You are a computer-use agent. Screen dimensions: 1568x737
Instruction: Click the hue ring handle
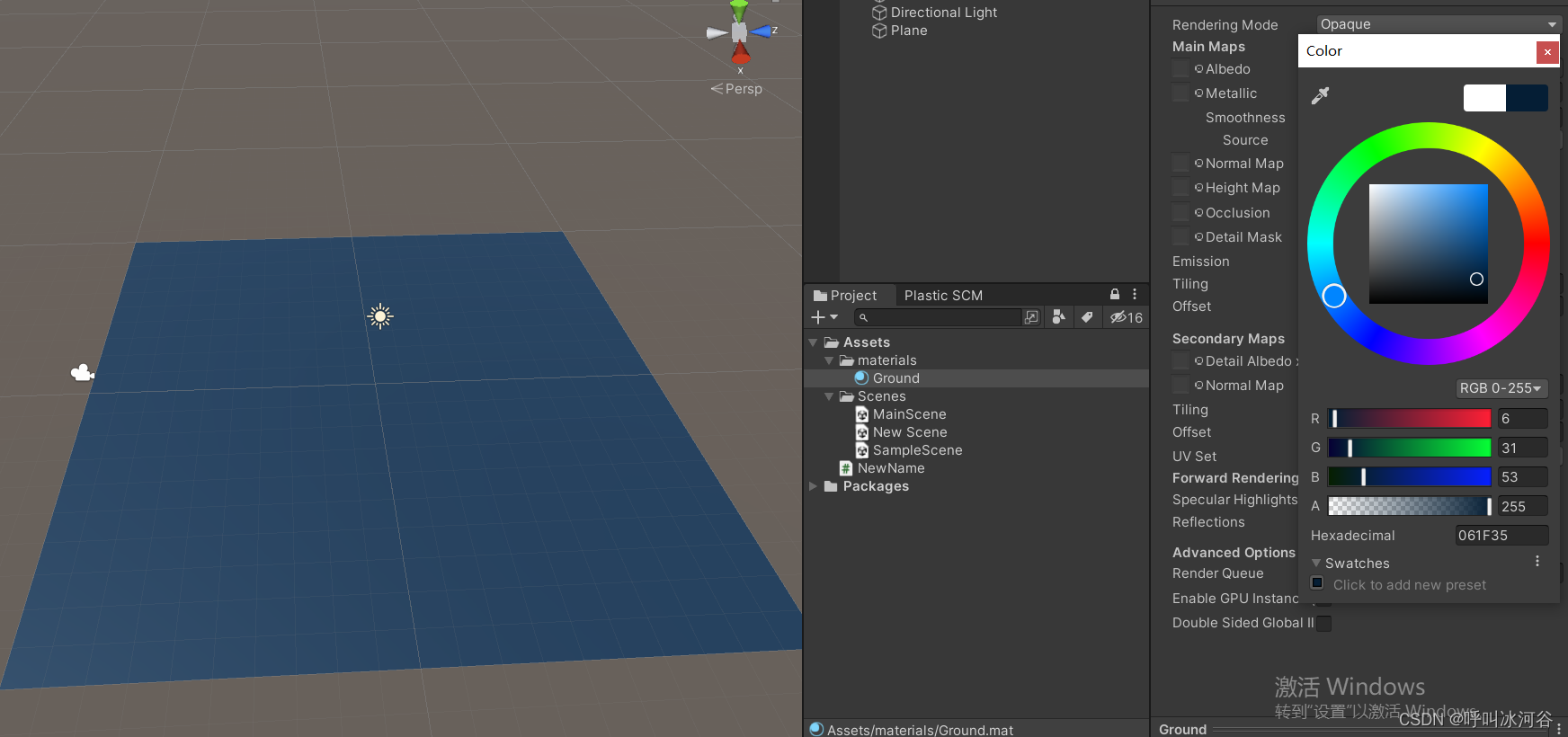pos(1334,296)
